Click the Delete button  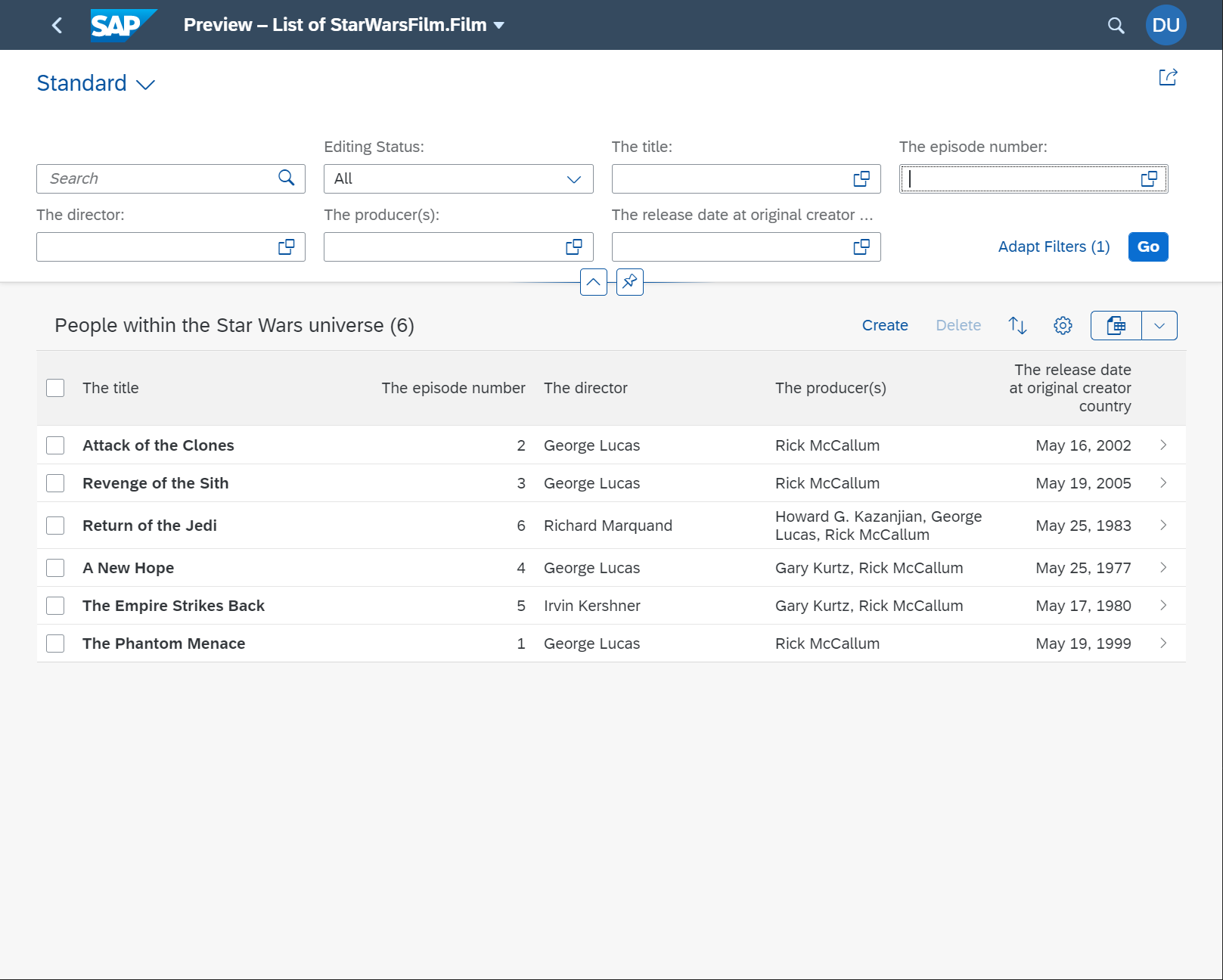pos(958,325)
